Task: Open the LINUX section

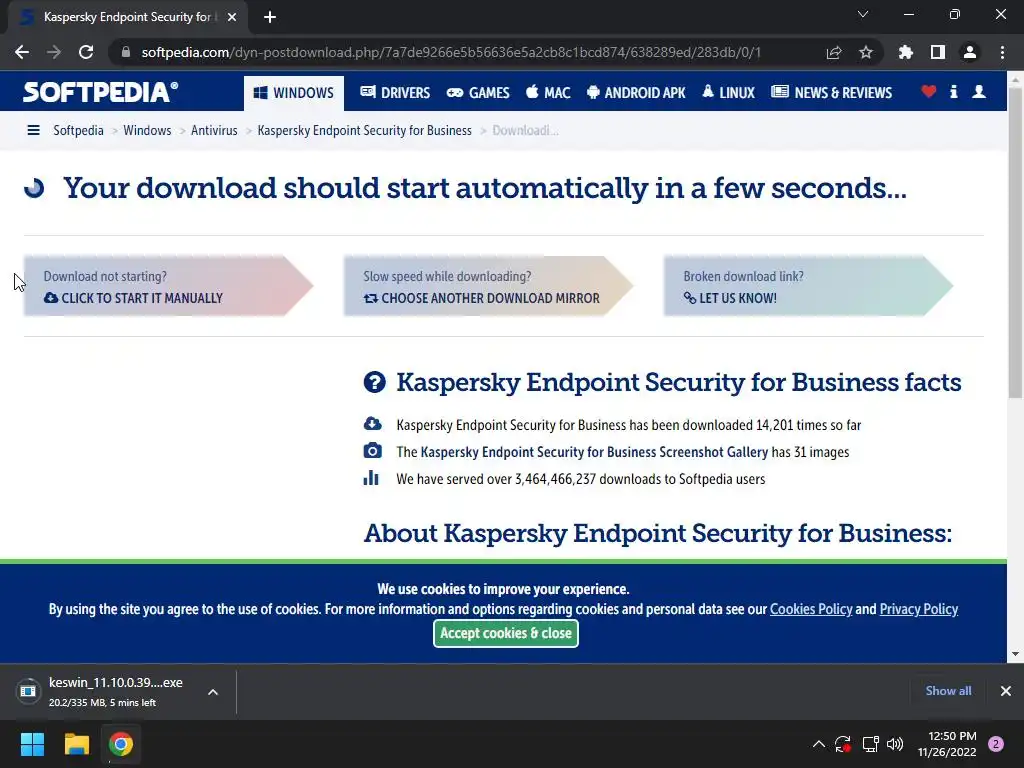Action: (728, 93)
